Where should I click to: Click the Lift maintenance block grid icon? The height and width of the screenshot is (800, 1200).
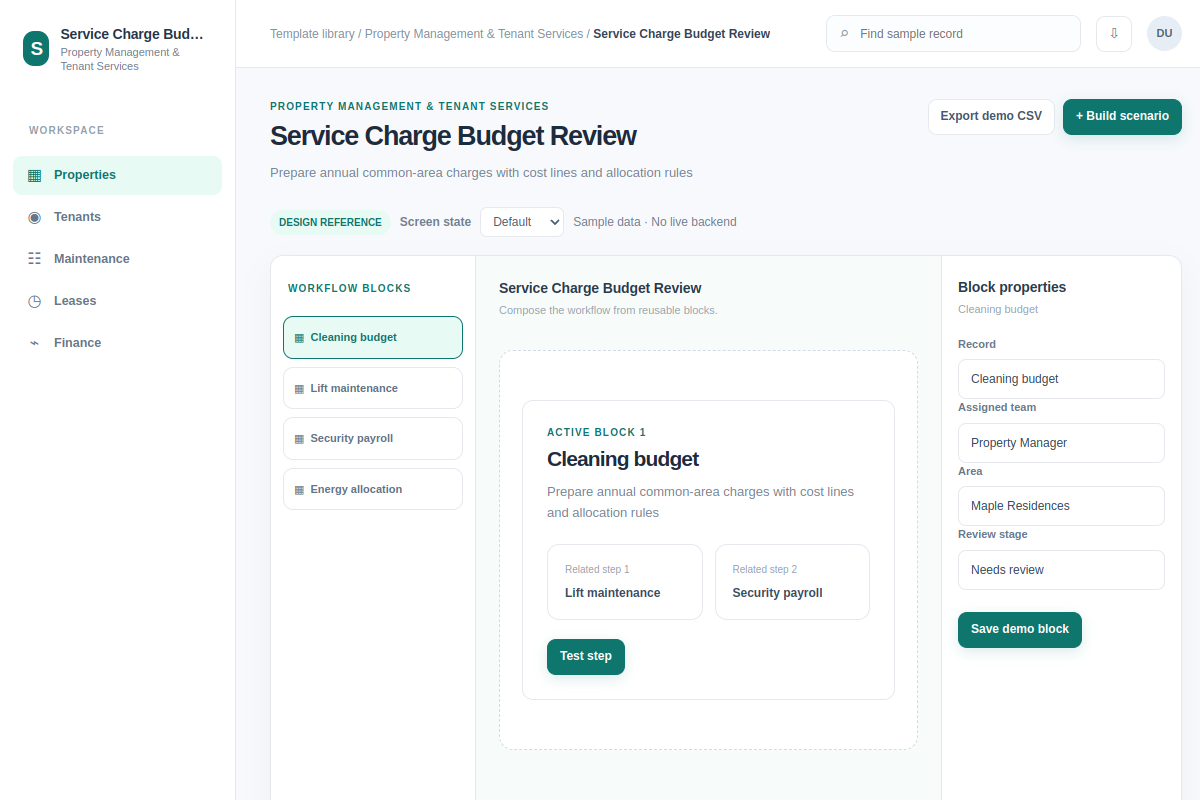point(299,389)
